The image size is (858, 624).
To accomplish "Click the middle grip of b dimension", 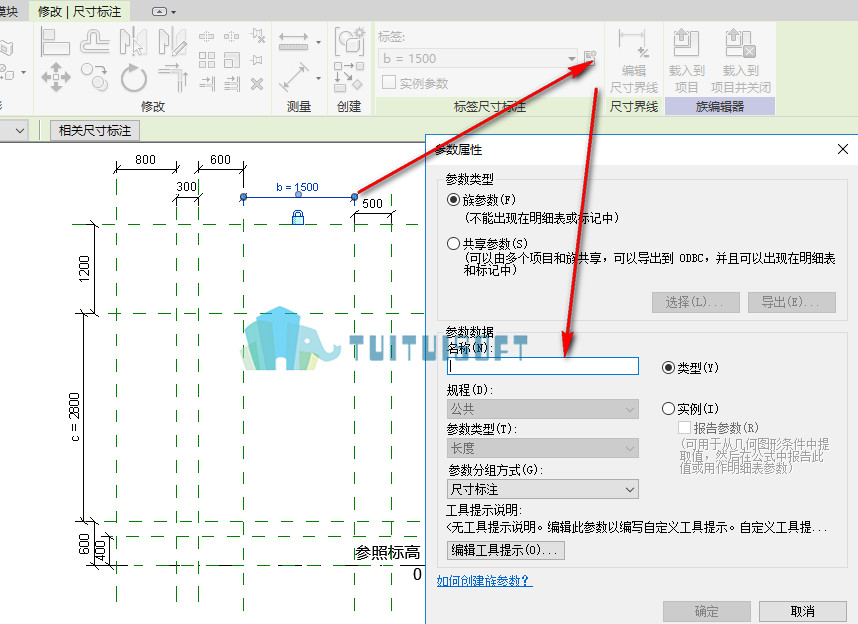I will (298, 194).
